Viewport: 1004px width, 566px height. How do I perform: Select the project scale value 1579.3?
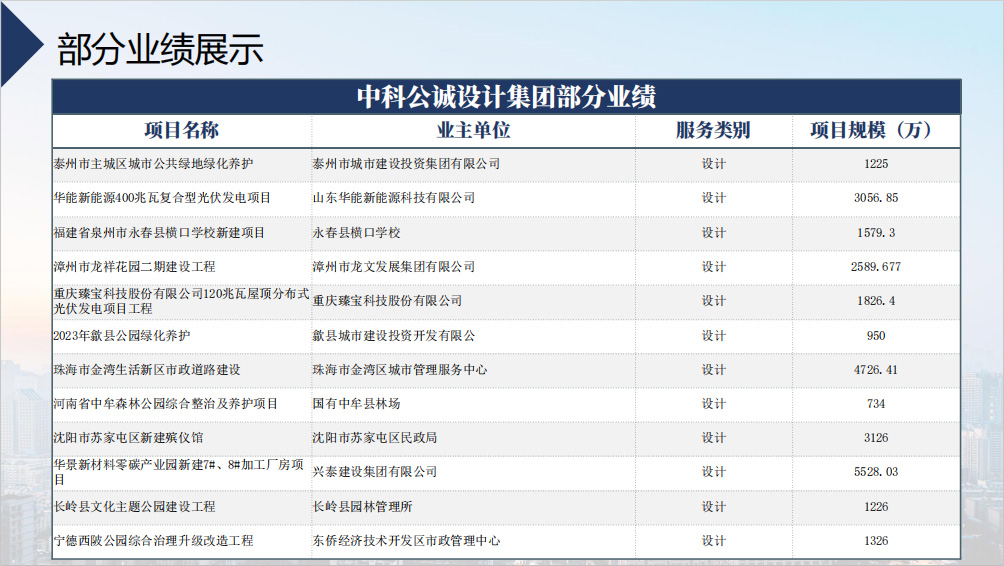point(876,232)
